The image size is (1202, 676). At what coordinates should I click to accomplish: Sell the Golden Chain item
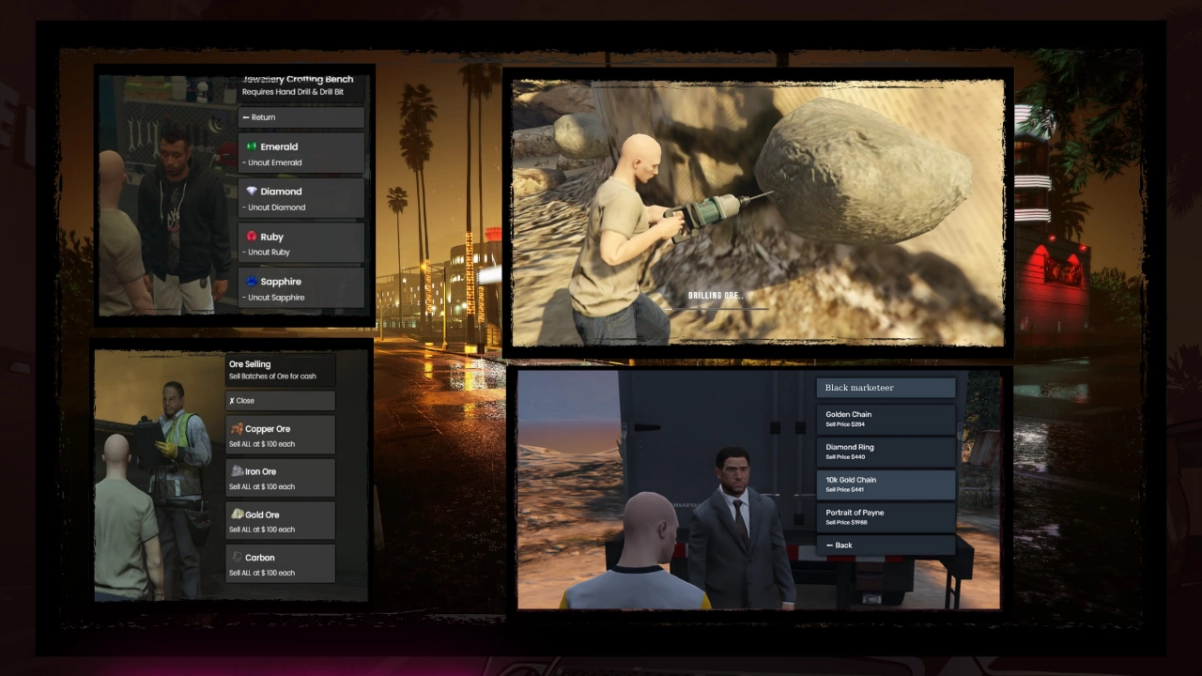point(885,418)
